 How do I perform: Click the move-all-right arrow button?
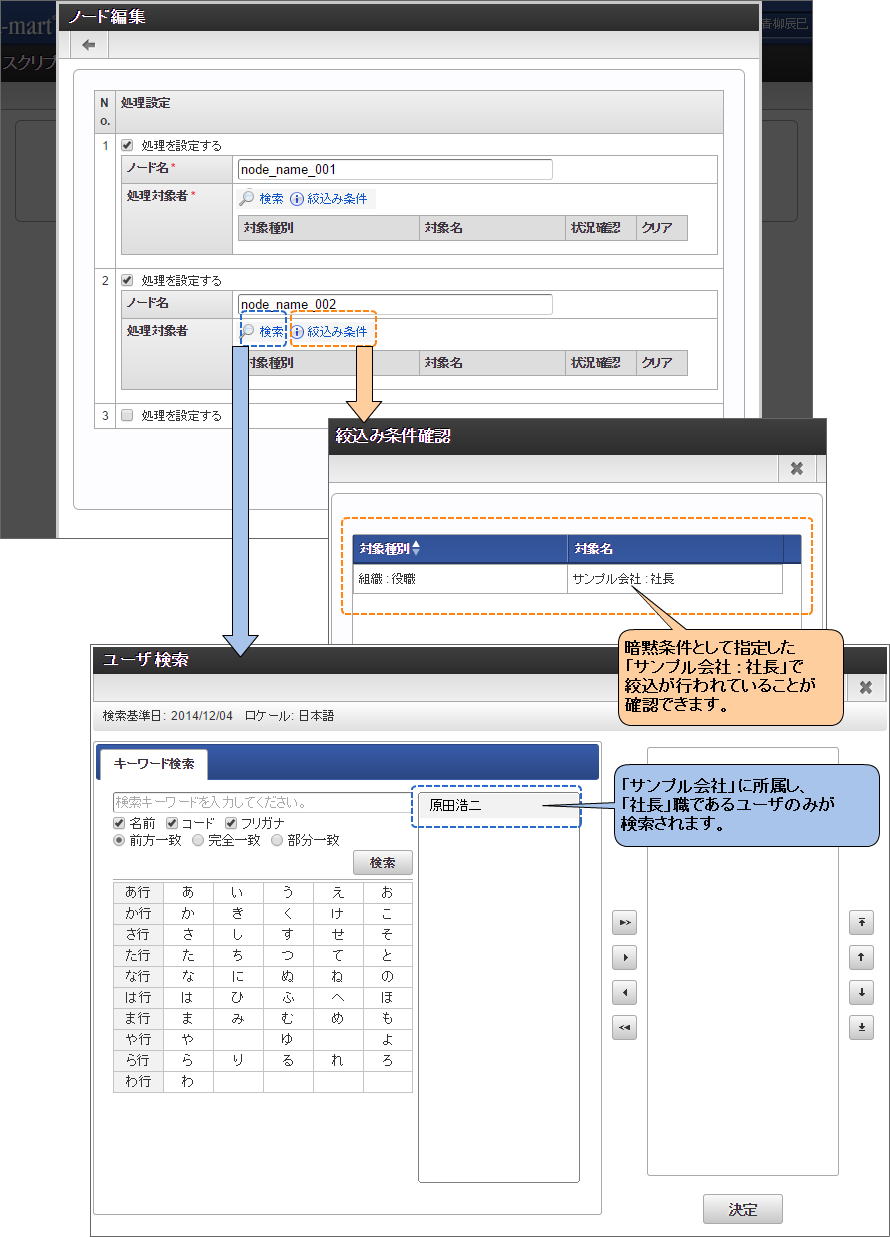pos(625,923)
